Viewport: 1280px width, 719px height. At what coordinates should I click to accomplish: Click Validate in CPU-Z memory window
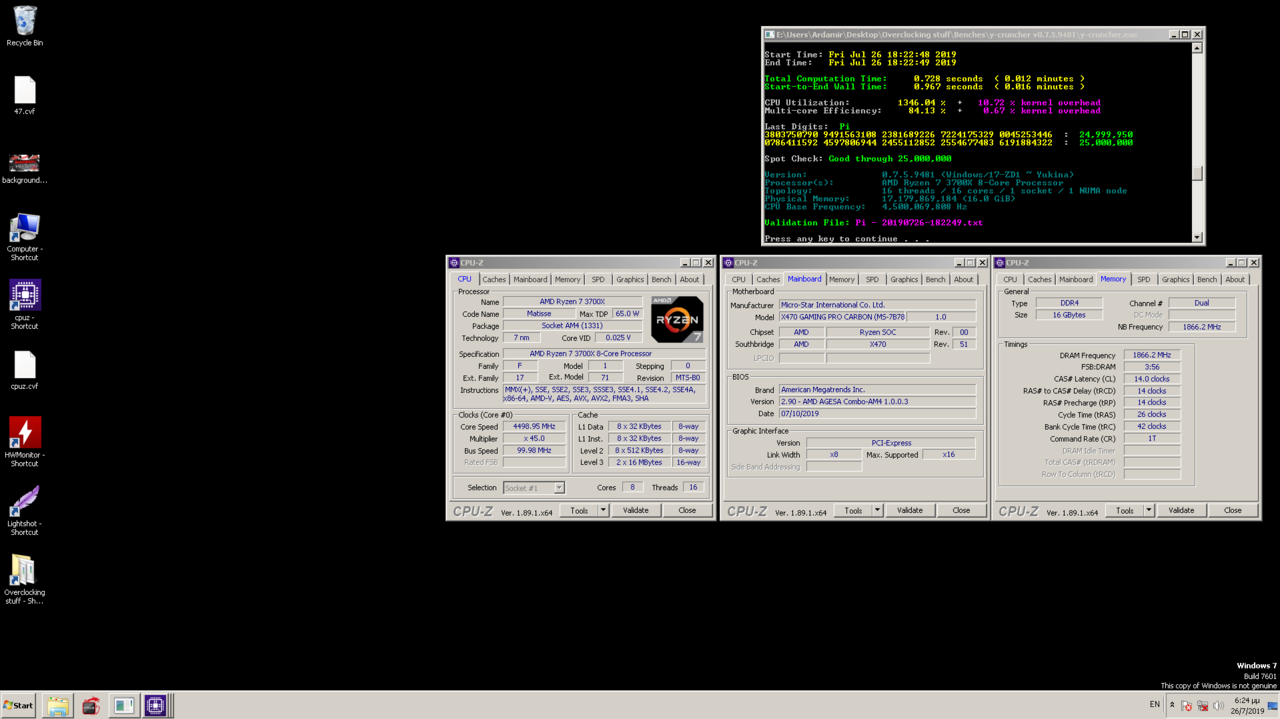point(1182,510)
